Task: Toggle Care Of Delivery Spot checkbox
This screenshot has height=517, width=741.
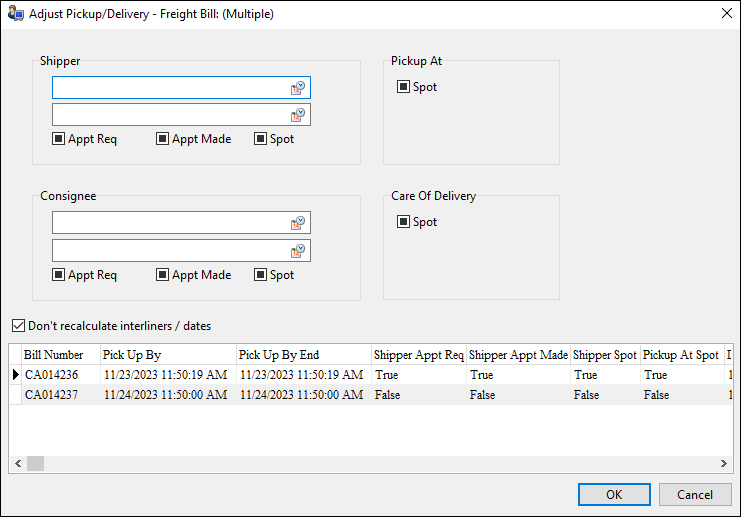Action: [403, 222]
